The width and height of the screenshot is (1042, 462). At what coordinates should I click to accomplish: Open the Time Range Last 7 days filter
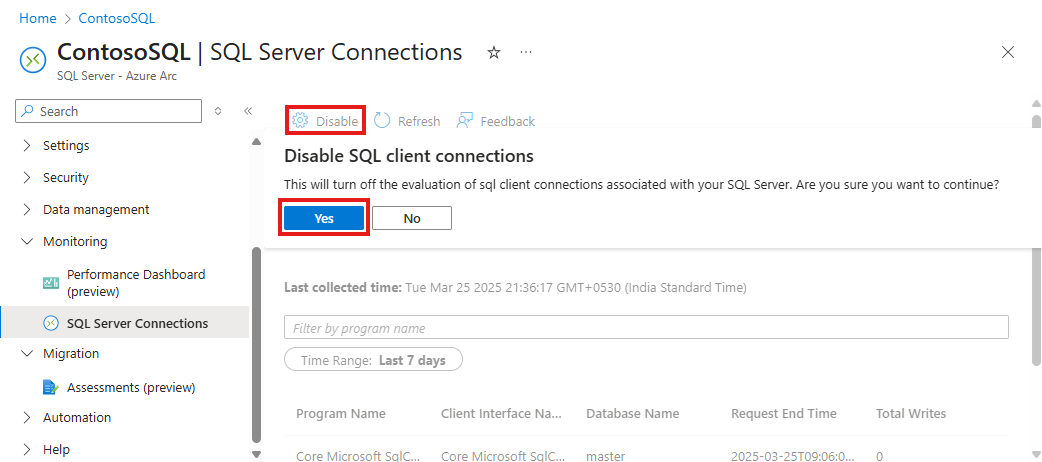pyautogui.click(x=372, y=360)
